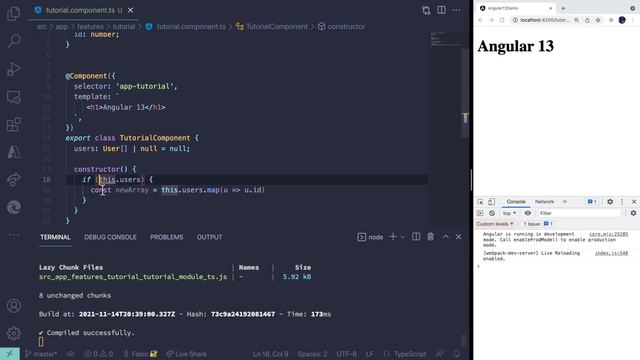Screen dimensions: 640x360
Task: Open editor More Actions ellipsis
Action: coord(456,10)
